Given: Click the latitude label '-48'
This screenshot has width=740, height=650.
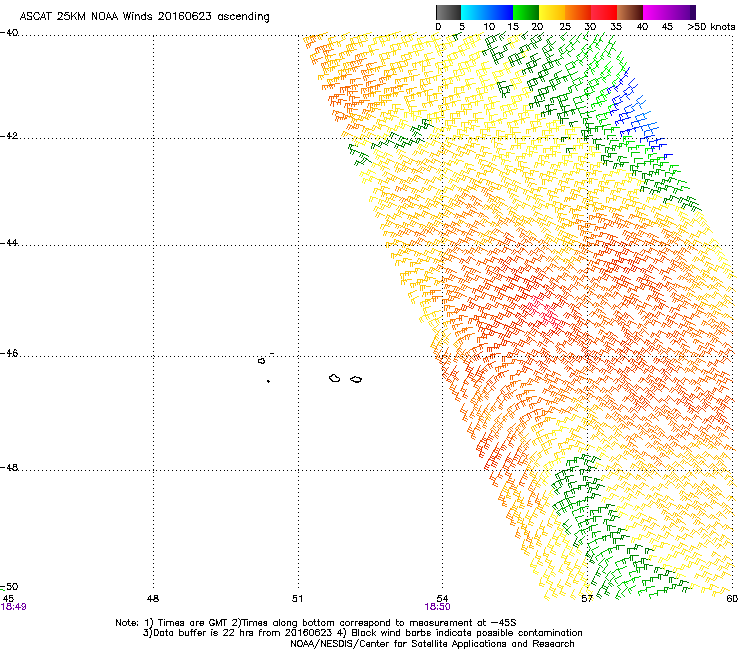Looking at the screenshot, I should click(9, 467).
